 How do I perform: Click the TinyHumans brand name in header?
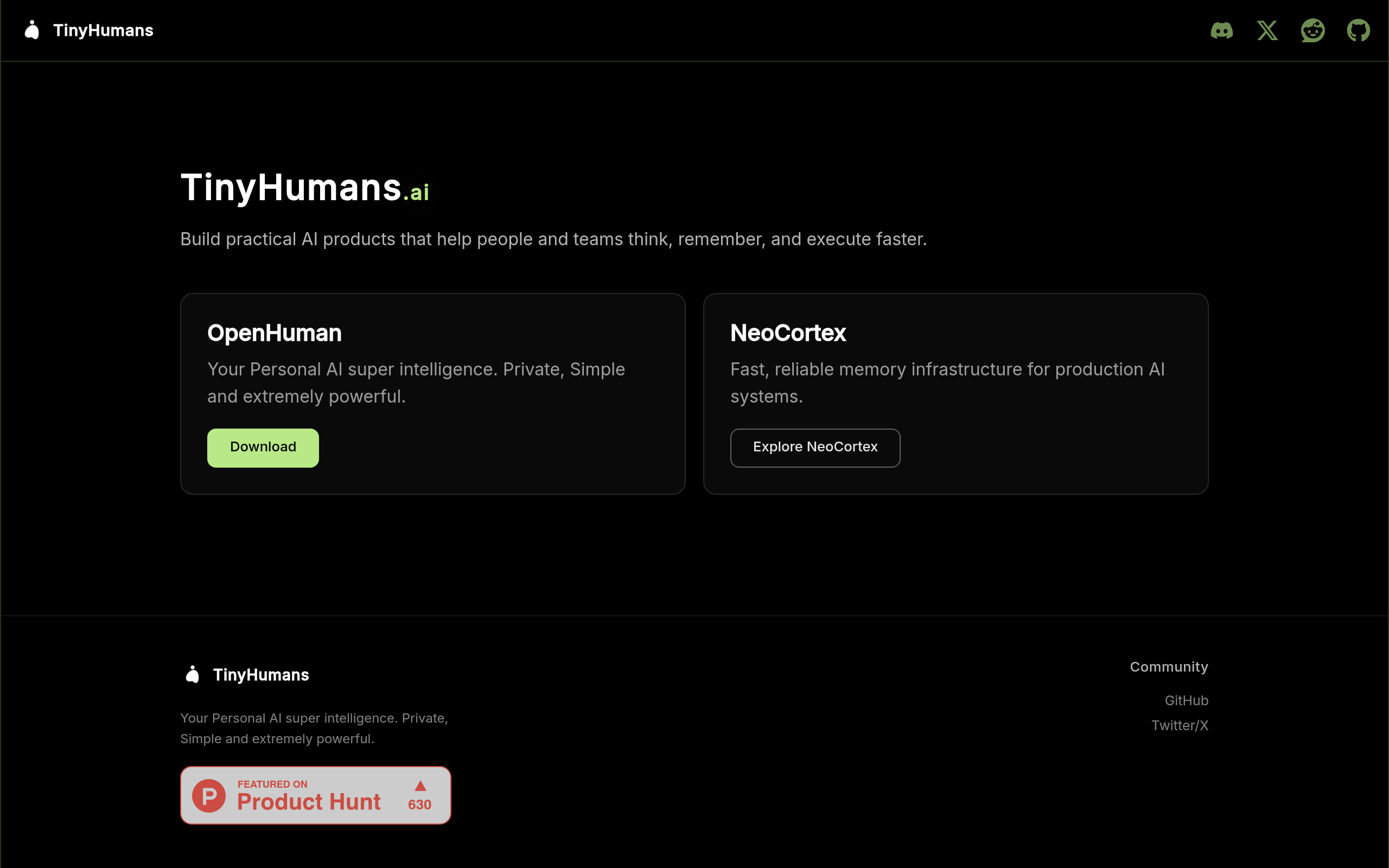(x=103, y=30)
